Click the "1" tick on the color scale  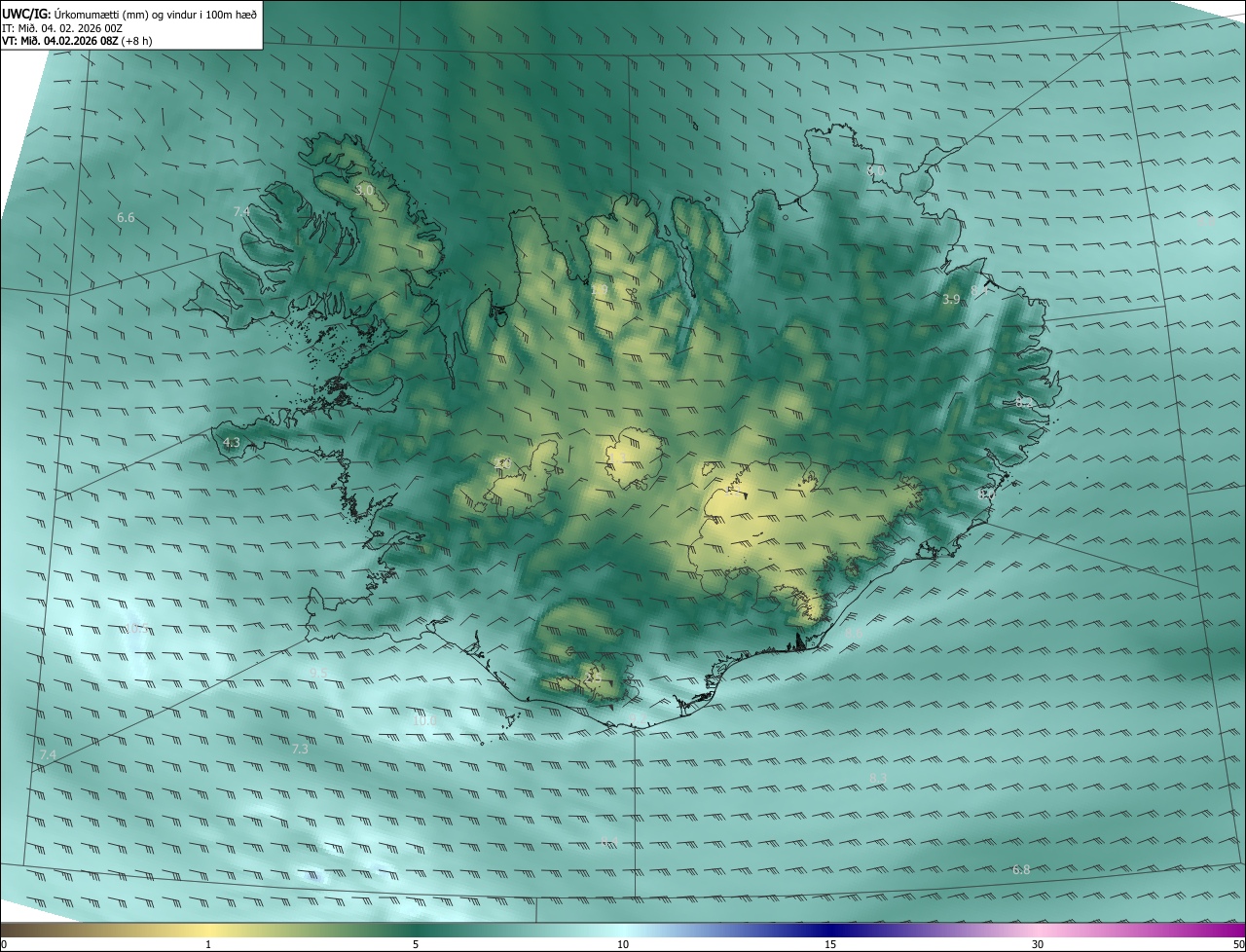point(208,944)
